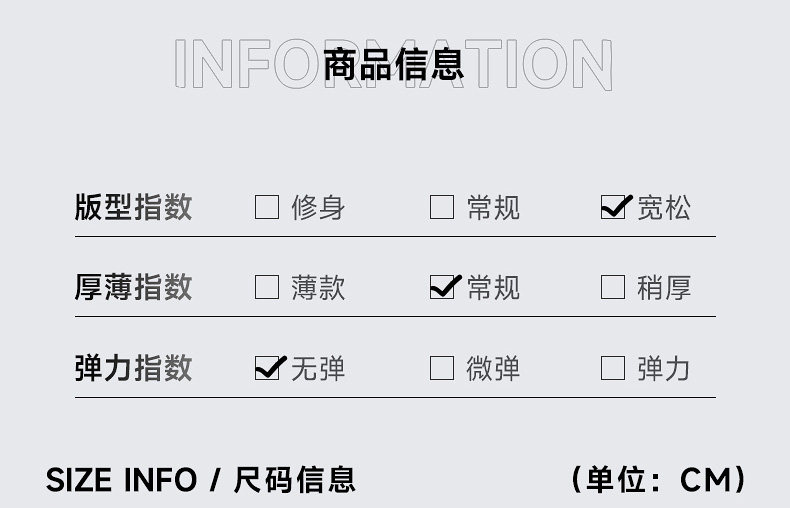Tick the 薄款 checkbox

pyautogui.click(x=267, y=288)
